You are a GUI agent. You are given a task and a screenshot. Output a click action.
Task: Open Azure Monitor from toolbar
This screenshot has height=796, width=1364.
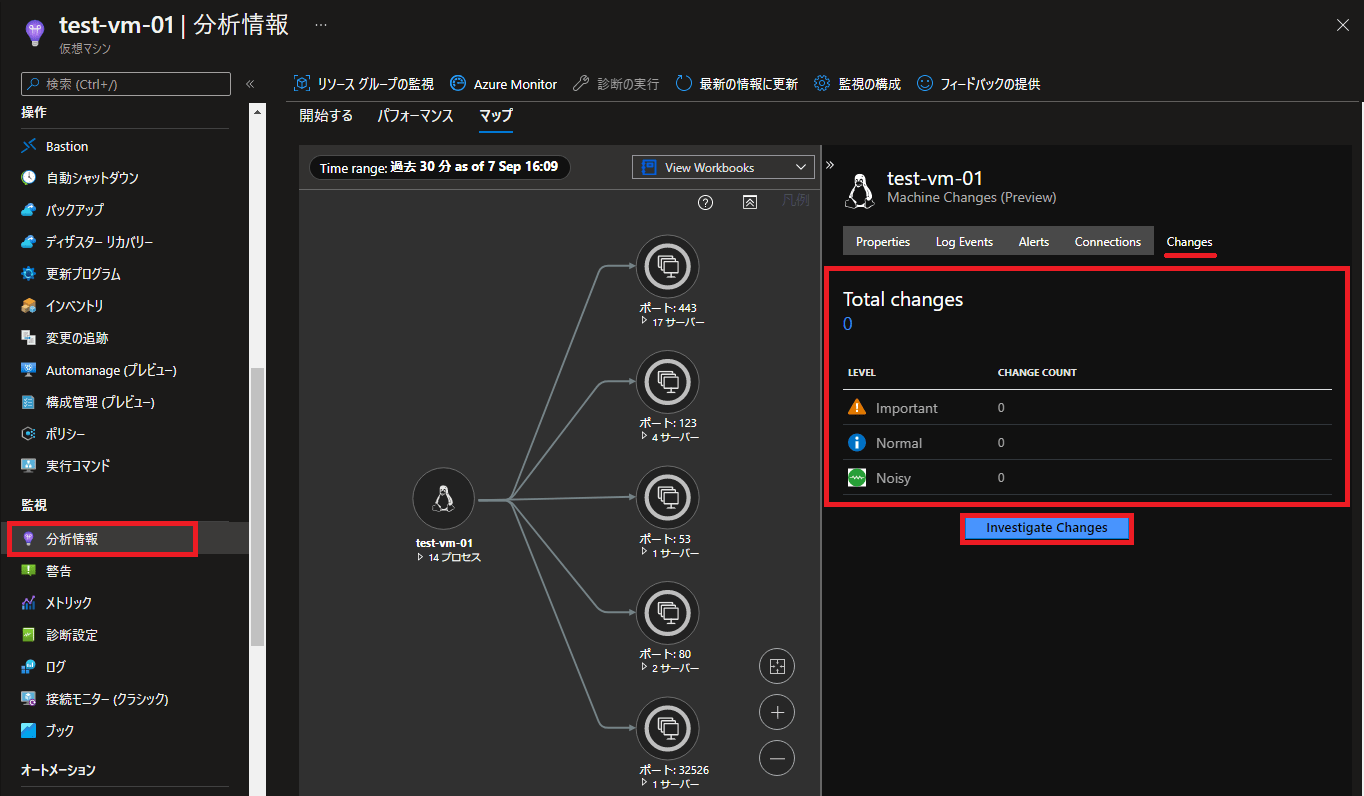click(x=504, y=84)
